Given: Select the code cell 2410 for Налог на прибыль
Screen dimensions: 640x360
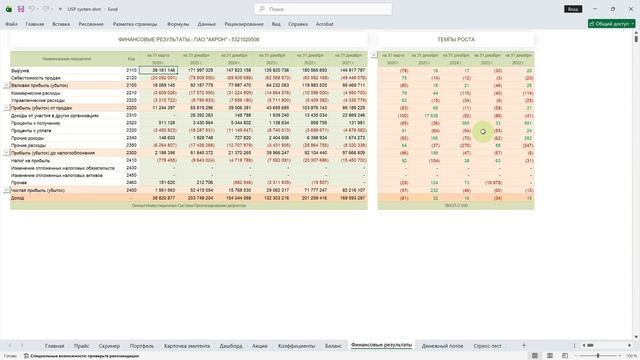Looking at the screenshot, I should click(x=131, y=160).
